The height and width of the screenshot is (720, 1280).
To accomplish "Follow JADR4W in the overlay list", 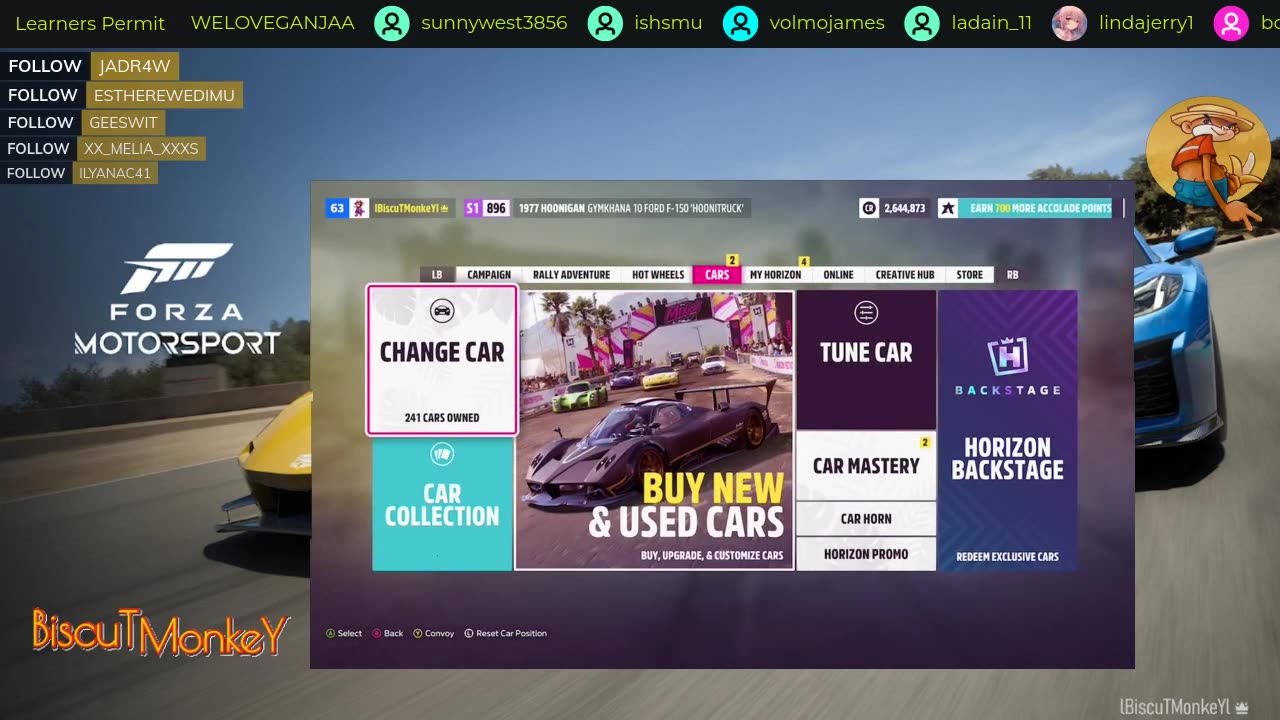I will [90, 66].
